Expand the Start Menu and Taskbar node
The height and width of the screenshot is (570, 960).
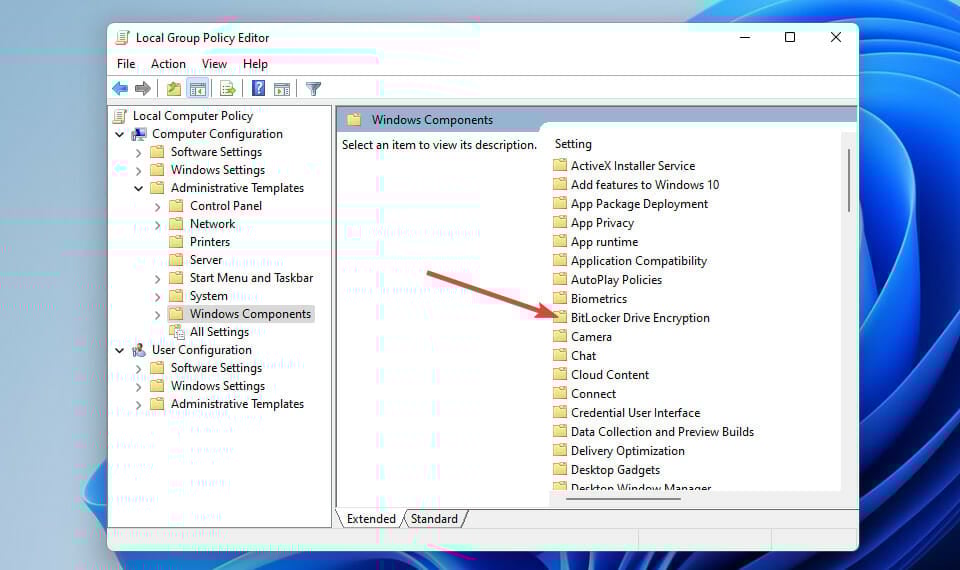(157, 279)
